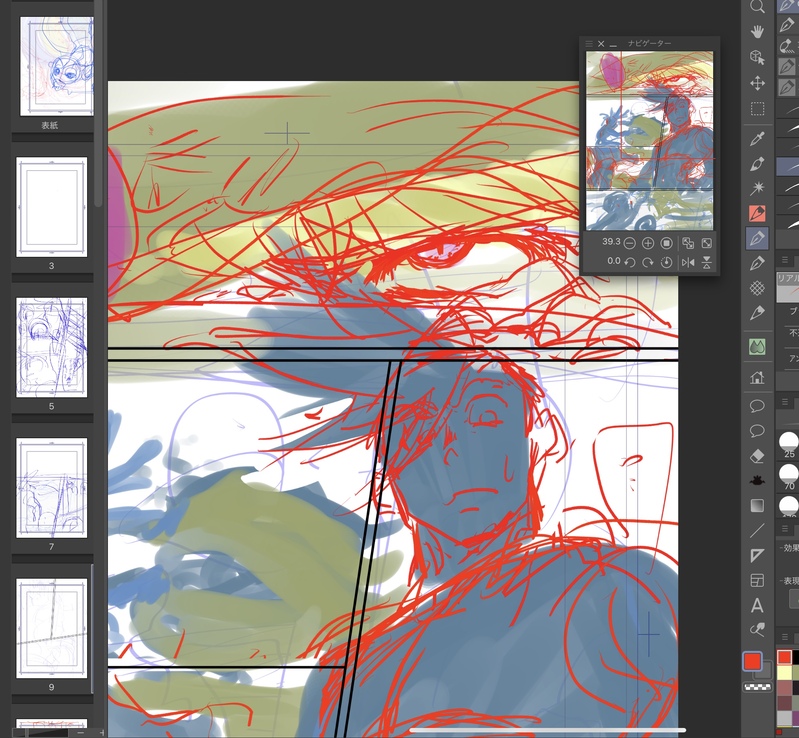Select the Auto select magic wand
799x738 pixels.
(757, 188)
